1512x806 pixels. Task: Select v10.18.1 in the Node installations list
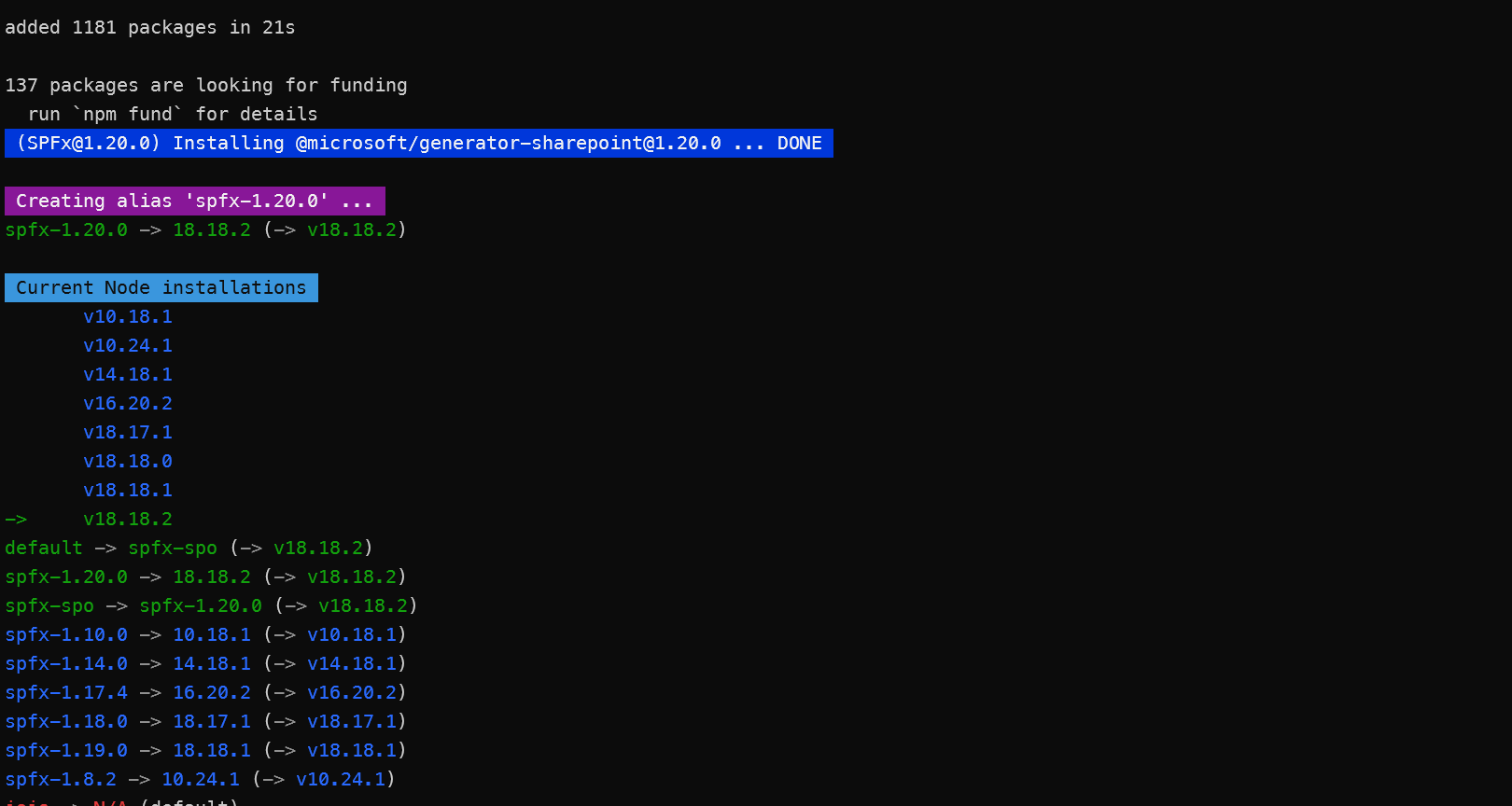(x=128, y=317)
